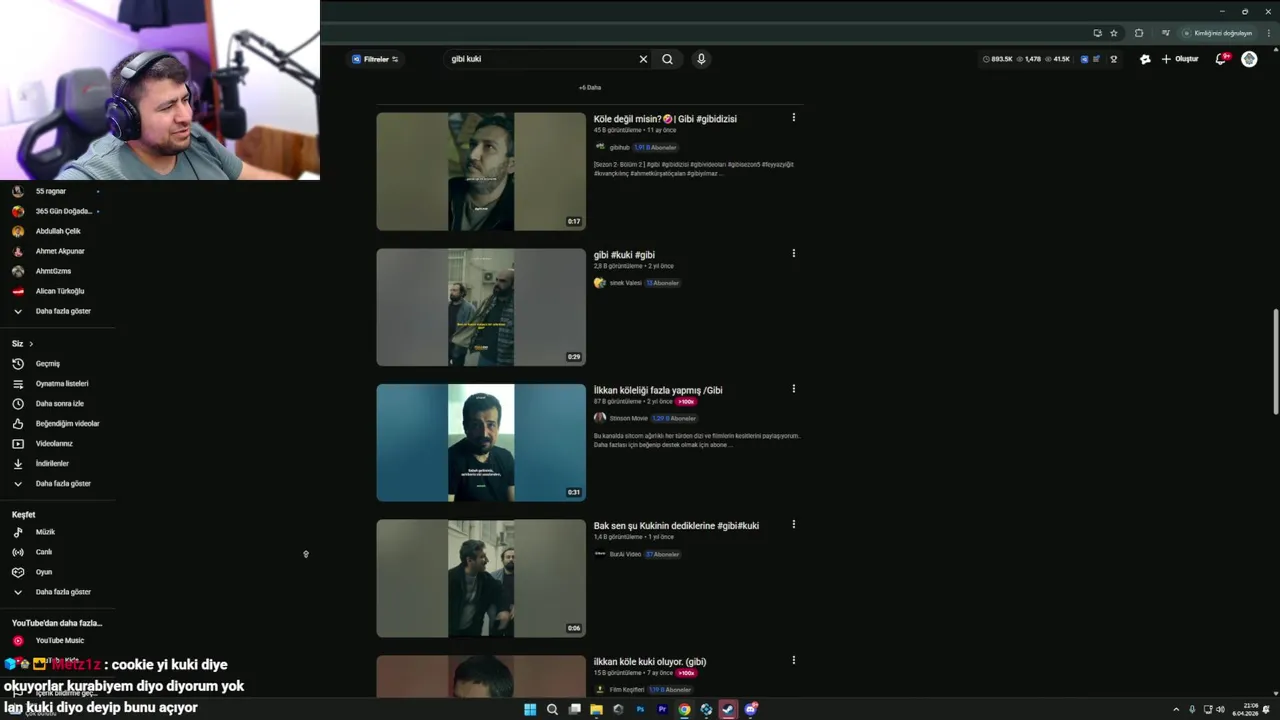Open 'İlkkan köleliği fazla yapmış /Gibi' title
Screen dimensions: 1280x720
pos(658,390)
